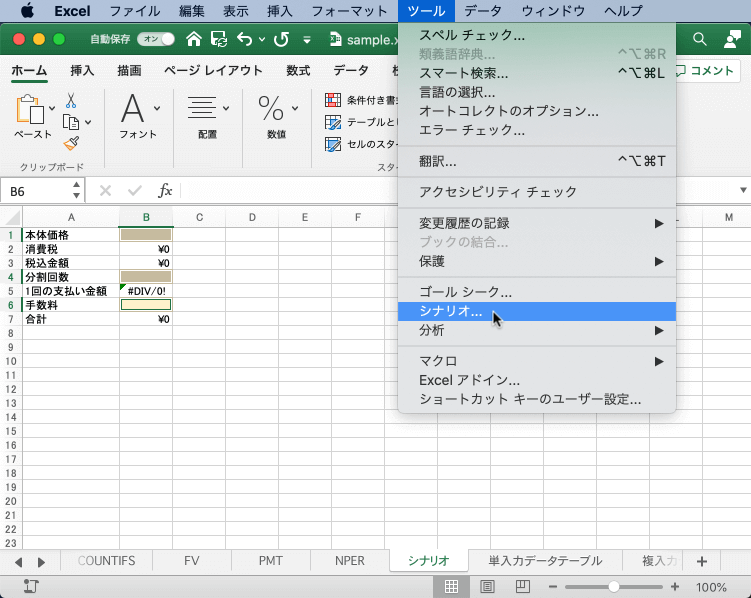Select cell B1 next to 本体価格

(x=146, y=235)
